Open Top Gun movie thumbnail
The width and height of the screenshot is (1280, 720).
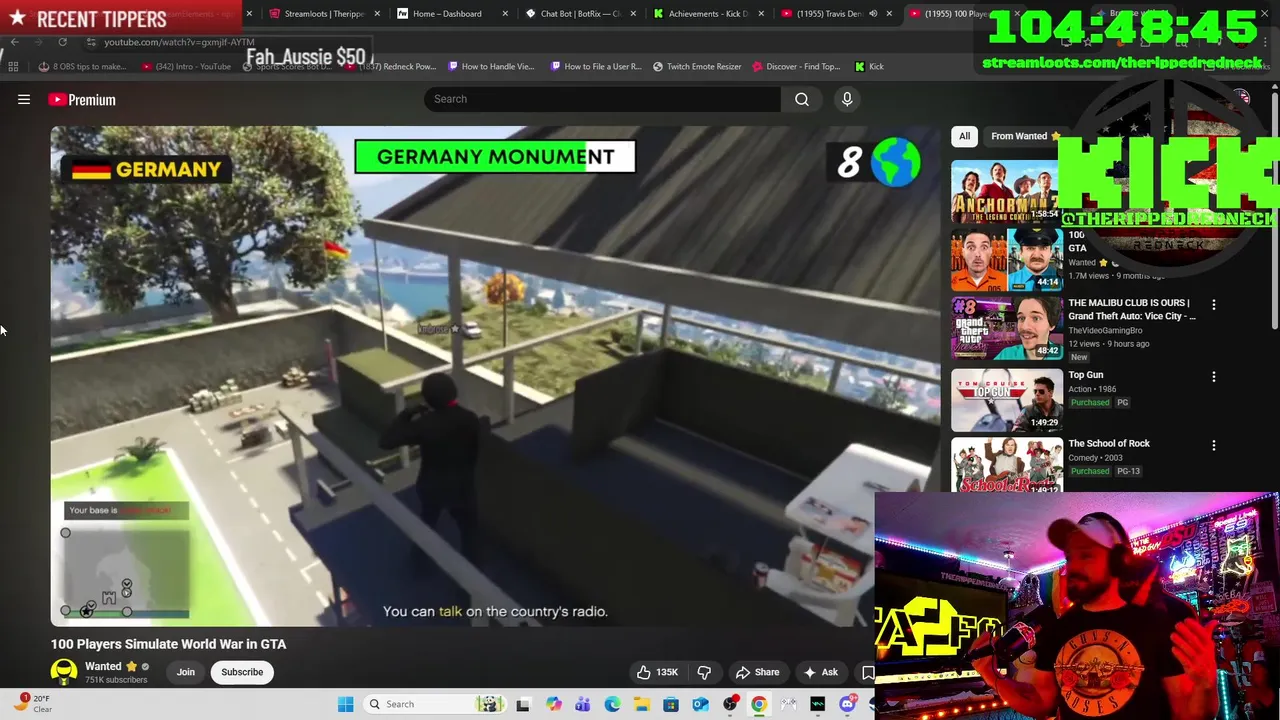[x=1006, y=399]
